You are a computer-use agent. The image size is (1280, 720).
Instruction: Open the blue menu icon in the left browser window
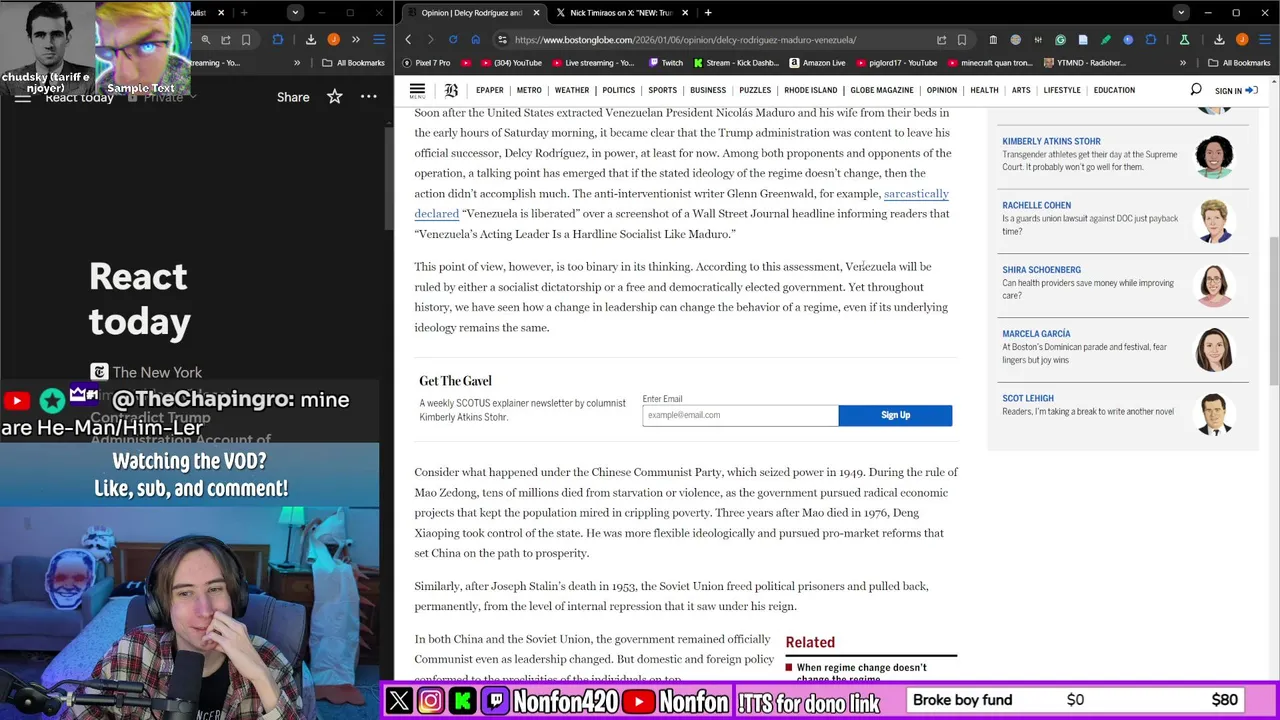(x=379, y=40)
